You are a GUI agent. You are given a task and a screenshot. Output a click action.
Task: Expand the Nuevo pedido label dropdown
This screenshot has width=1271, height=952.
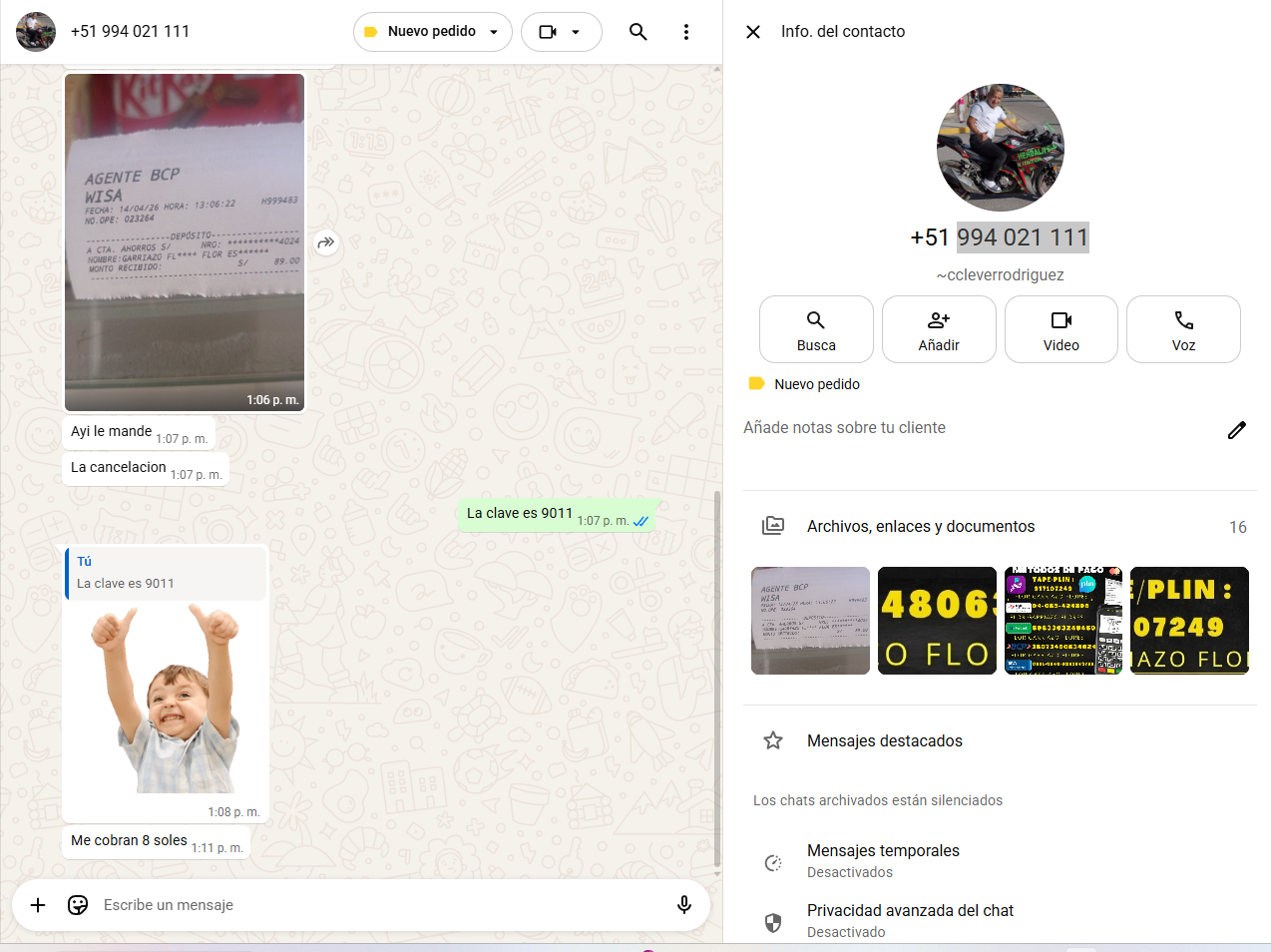click(432, 32)
